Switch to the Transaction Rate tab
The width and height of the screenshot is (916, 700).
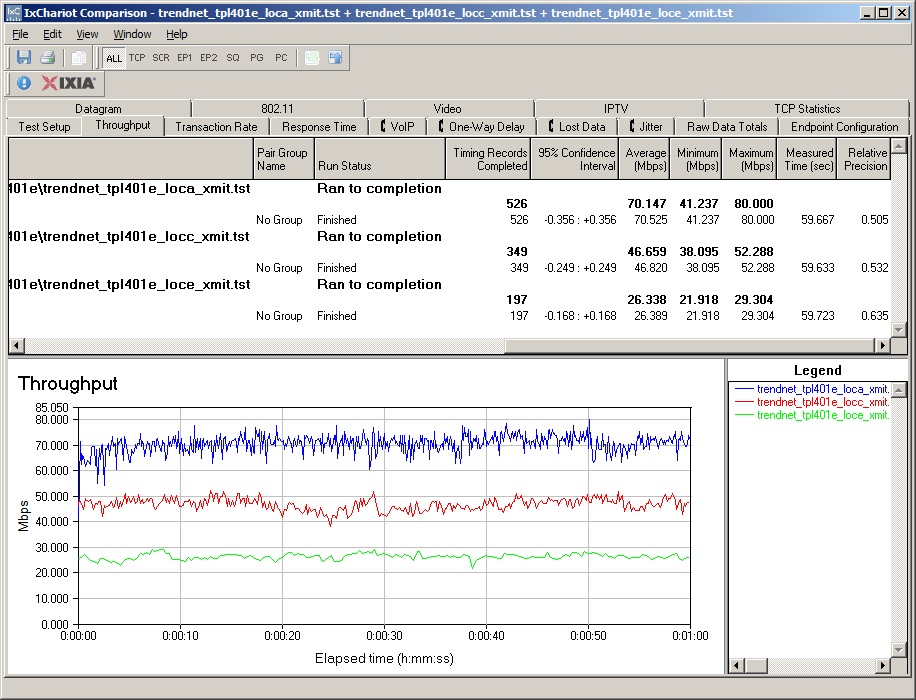point(216,127)
